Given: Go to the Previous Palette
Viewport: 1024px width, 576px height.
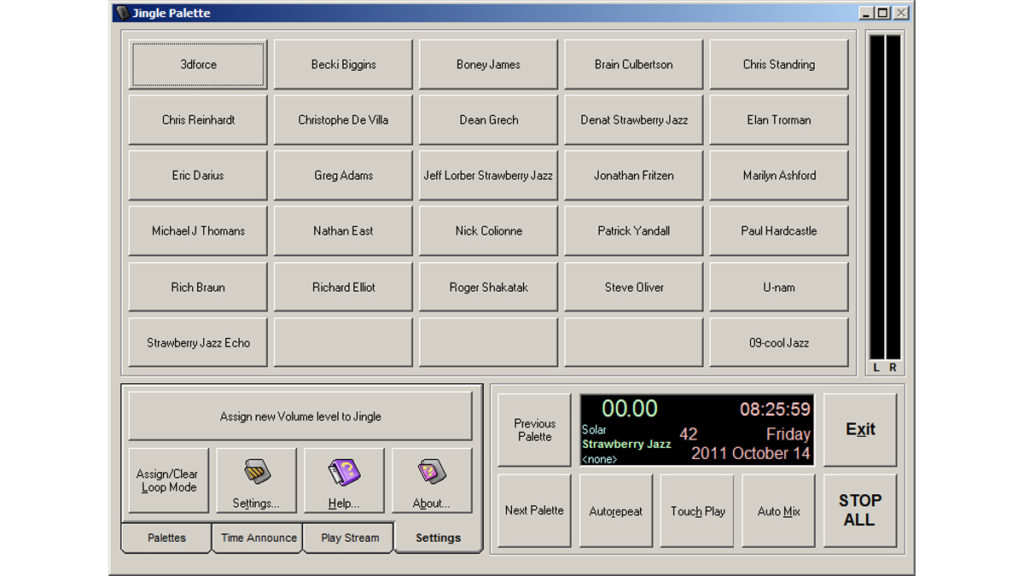Looking at the screenshot, I should click(534, 430).
